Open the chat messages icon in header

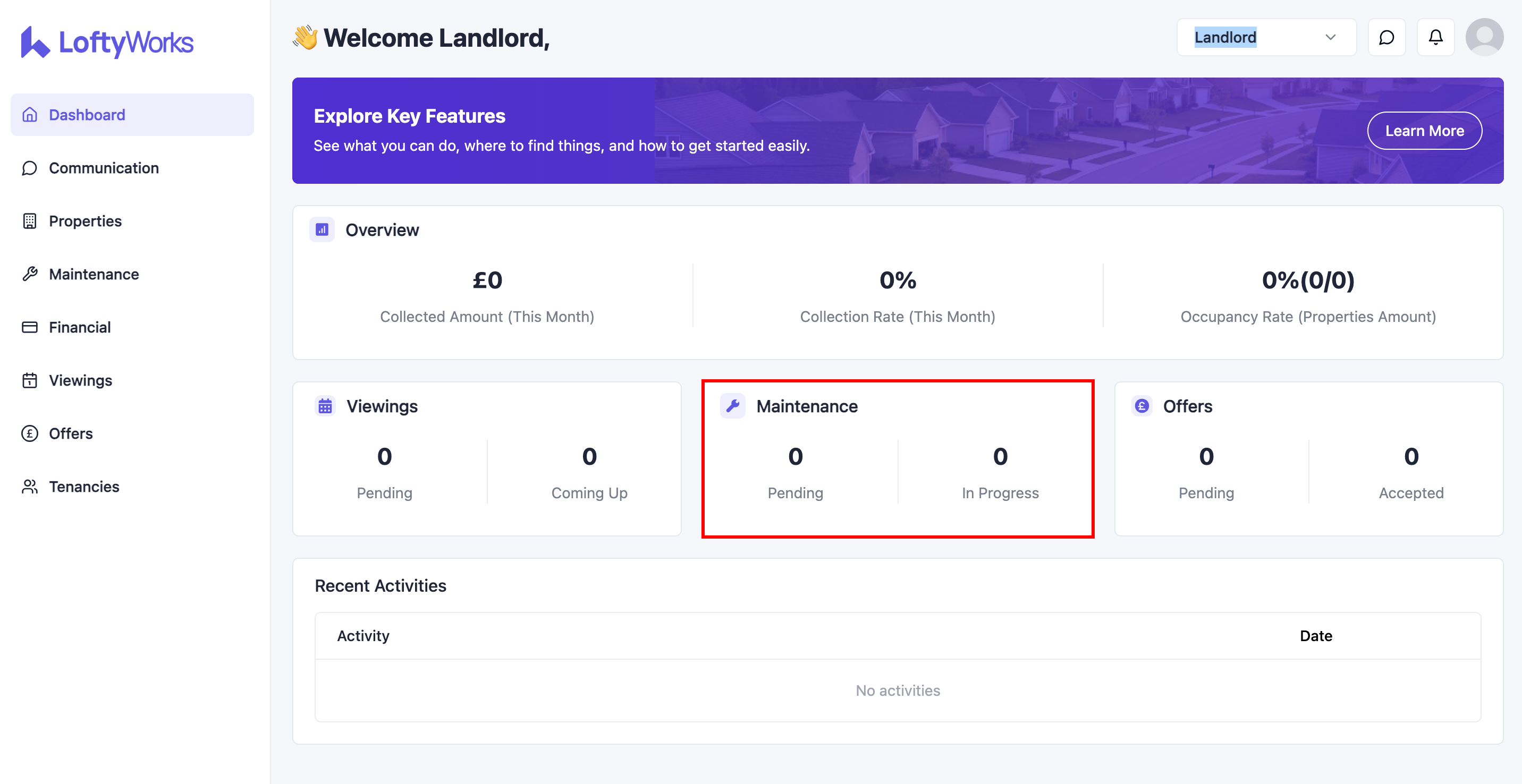[1386, 38]
